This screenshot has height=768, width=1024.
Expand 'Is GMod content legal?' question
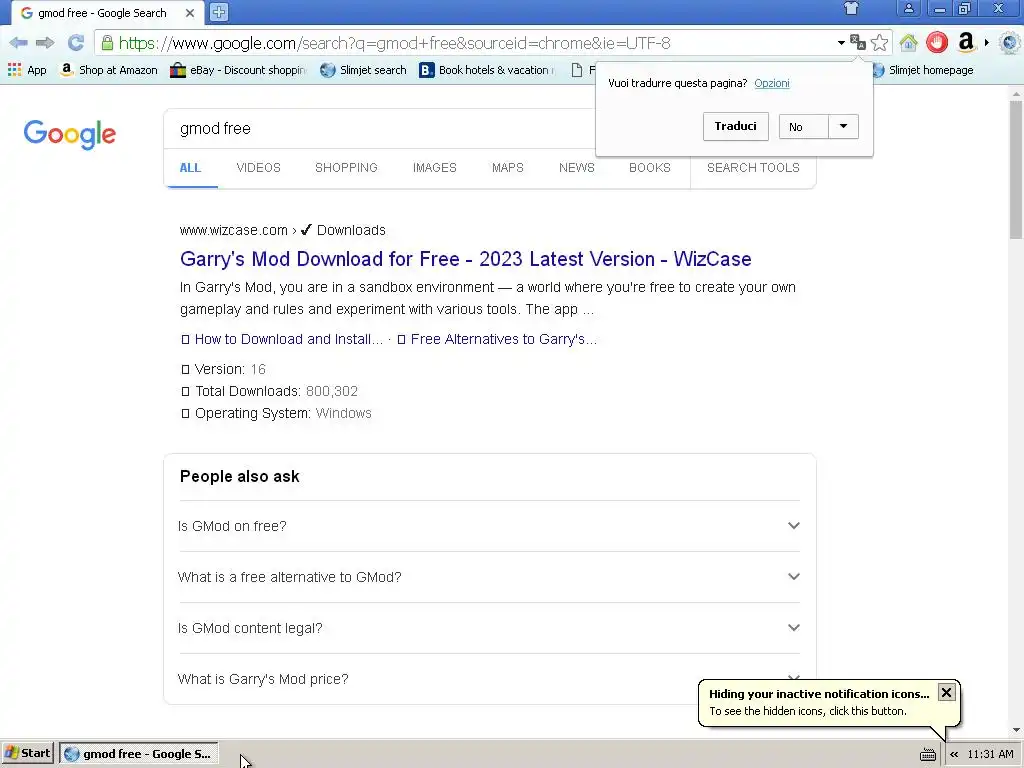(x=489, y=628)
